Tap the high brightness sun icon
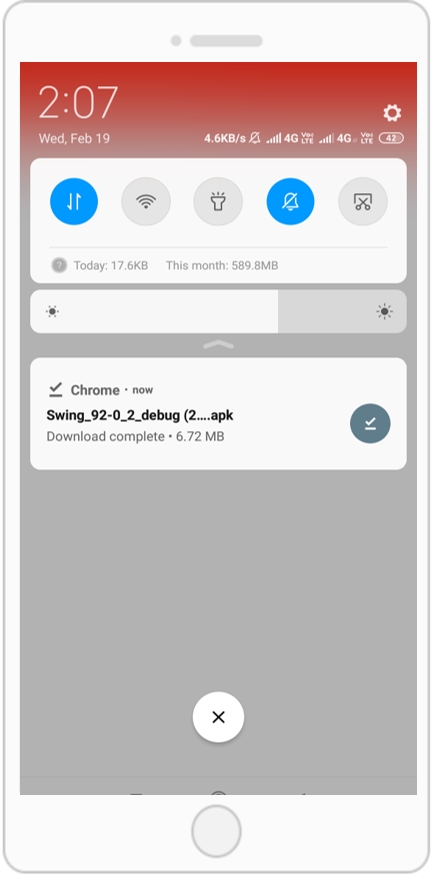This screenshot has width=437, height=875. point(385,311)
